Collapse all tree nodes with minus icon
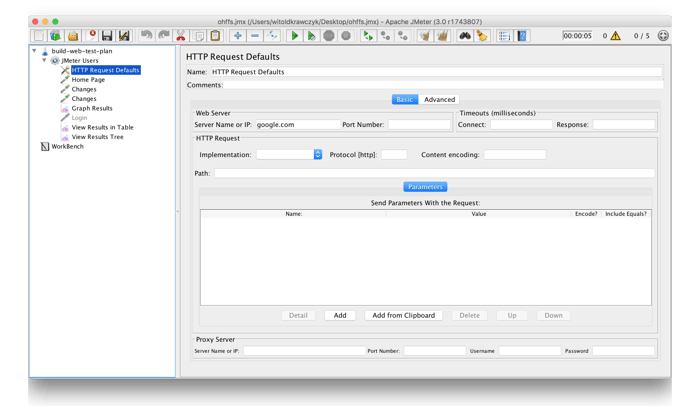 [255, 36]
